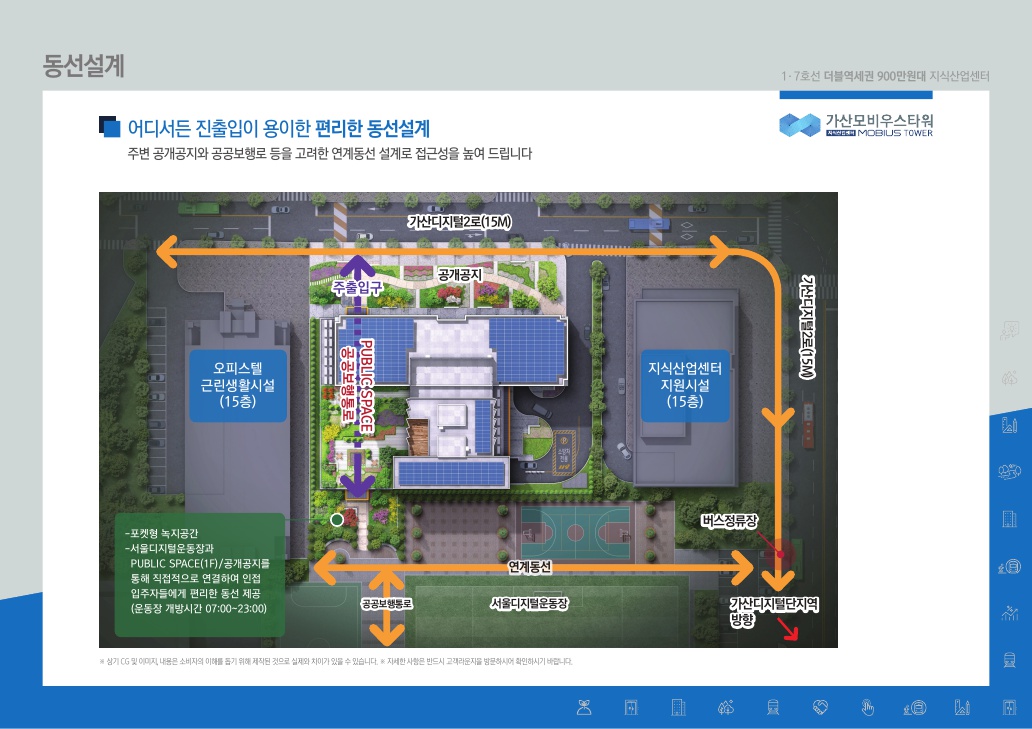
Task: Open the train icon in the bottom bar
Action: click(773, 708)
